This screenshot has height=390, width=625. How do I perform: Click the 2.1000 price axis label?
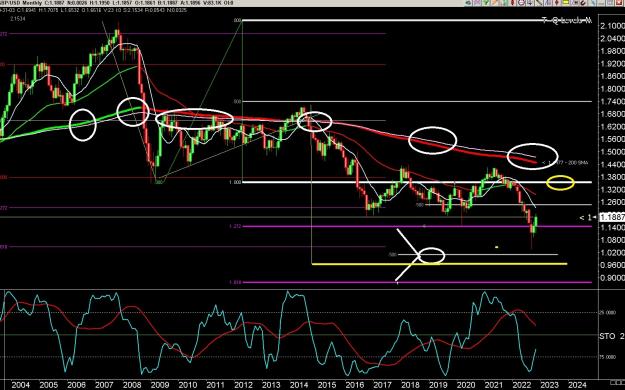pos(612,26)
